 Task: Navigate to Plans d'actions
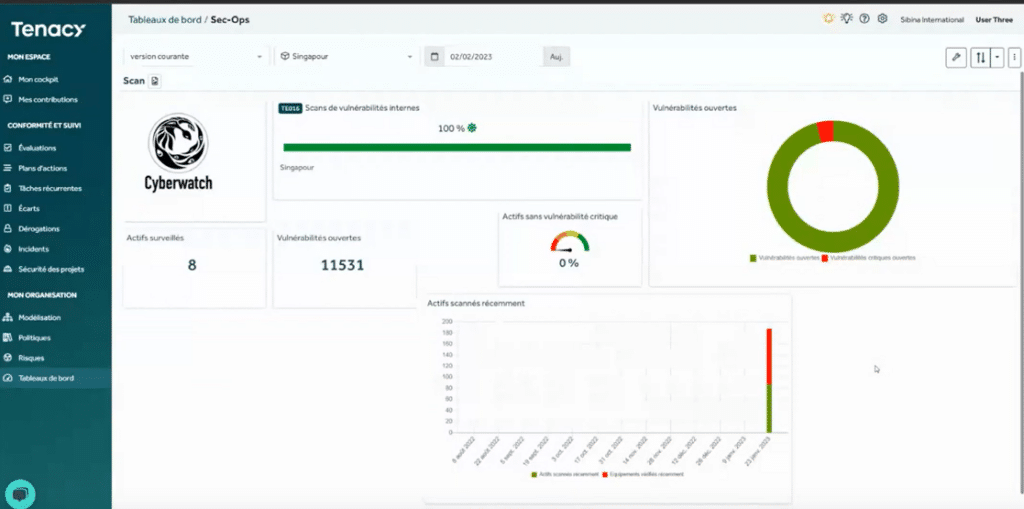tap(42, 169)
